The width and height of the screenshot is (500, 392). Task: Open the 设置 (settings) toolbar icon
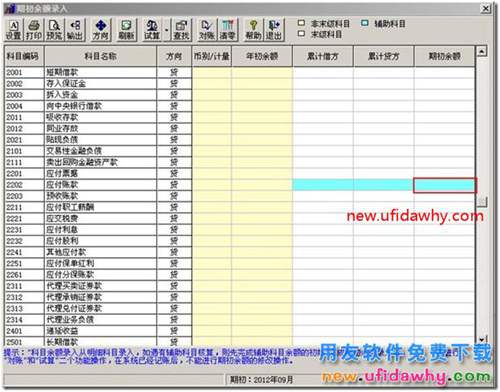click(14, 30)
